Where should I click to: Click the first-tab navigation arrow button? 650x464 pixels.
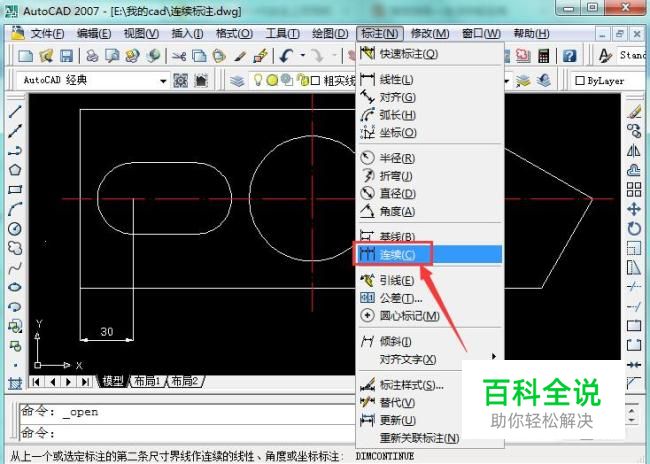[36, 381]
